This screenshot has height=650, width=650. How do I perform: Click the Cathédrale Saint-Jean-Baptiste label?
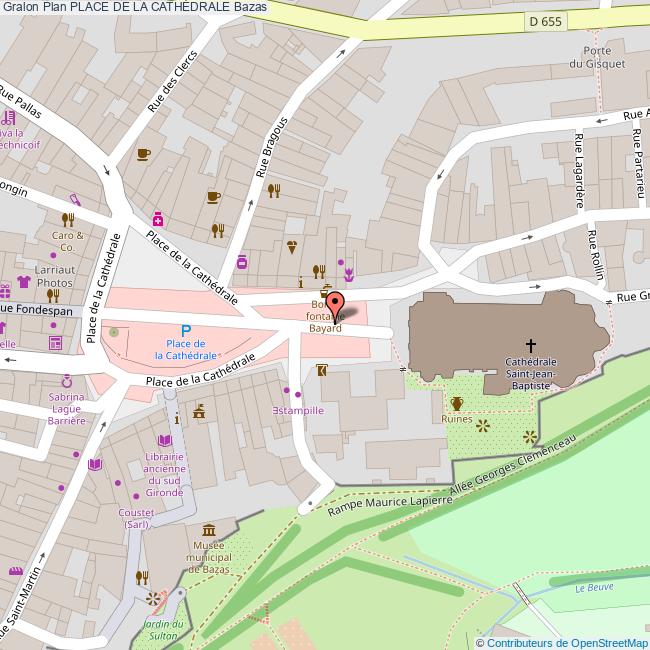[x=530, y=373]
